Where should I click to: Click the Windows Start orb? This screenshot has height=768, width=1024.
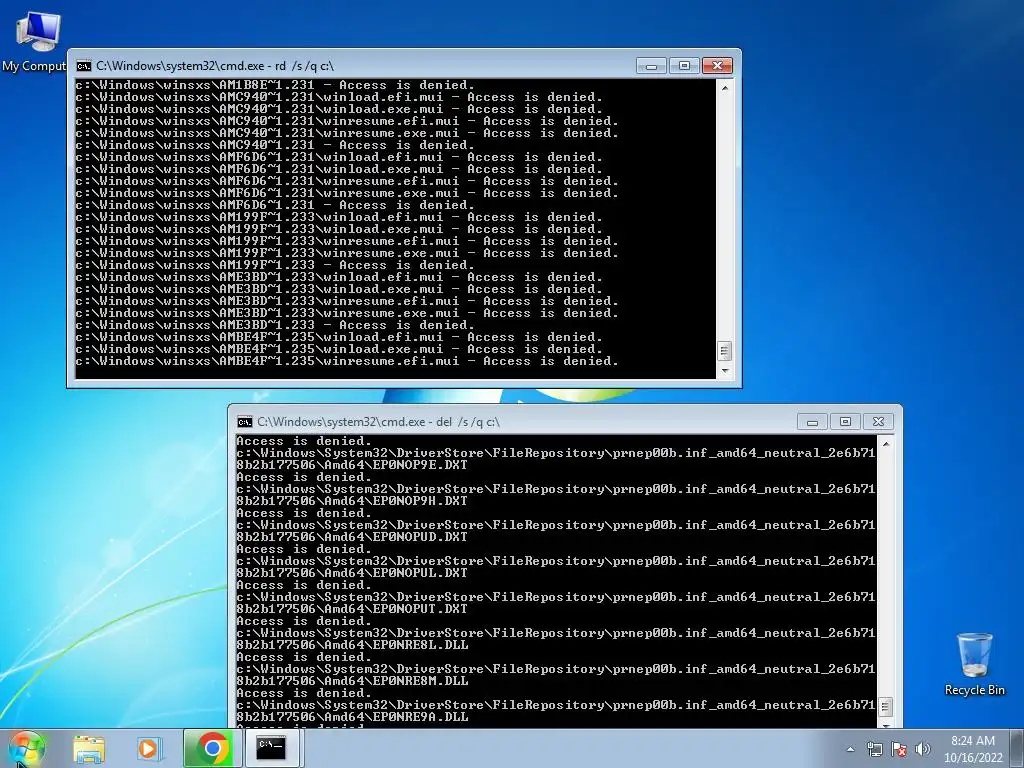tap(26, 748)
